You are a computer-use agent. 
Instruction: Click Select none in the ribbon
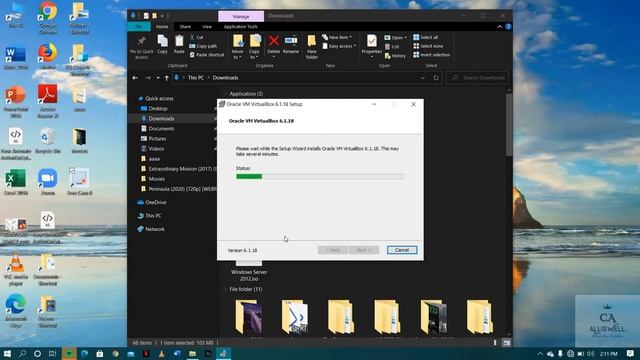click(x=428, y=46)
